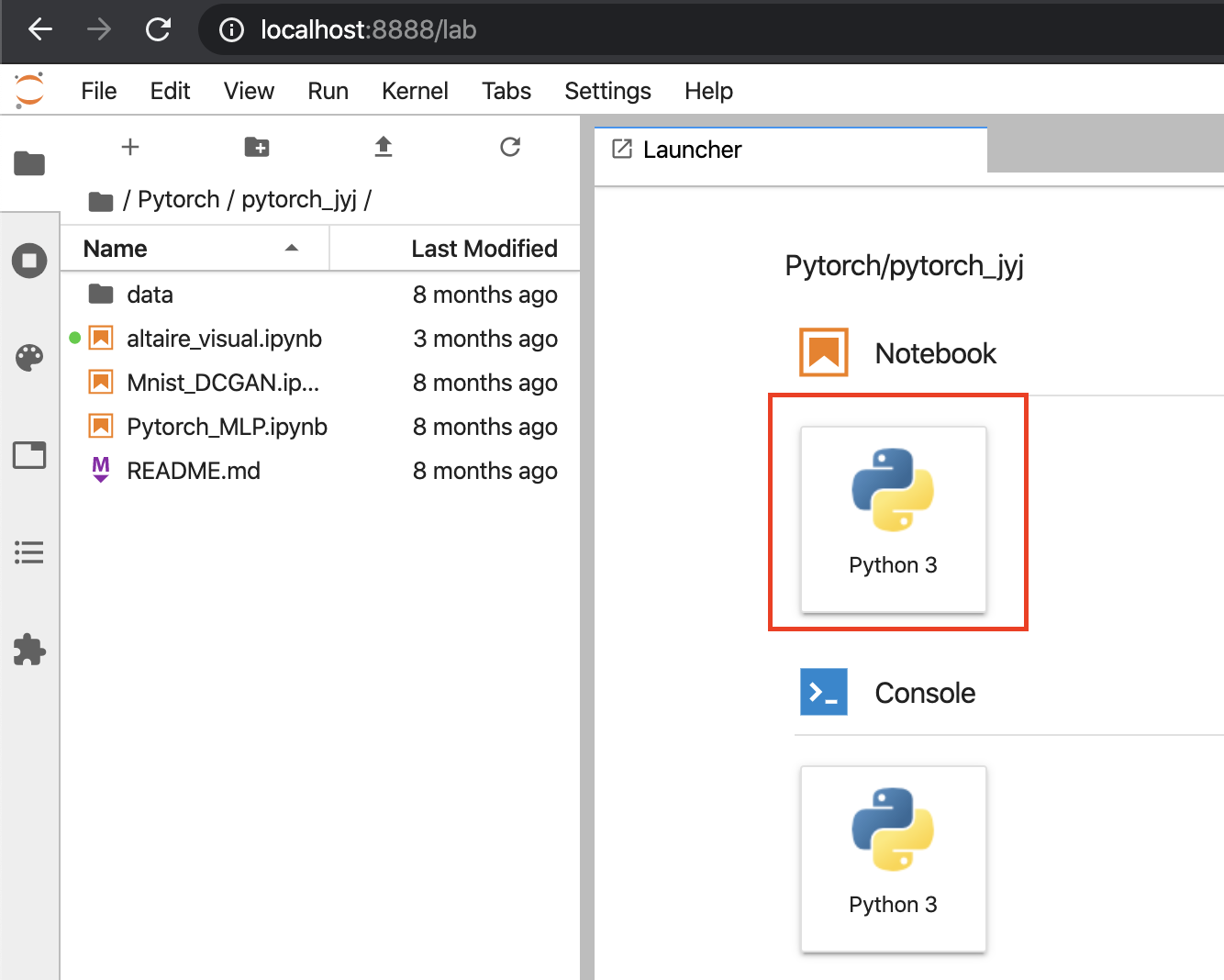Select the data folder in file list

(150, 295)
